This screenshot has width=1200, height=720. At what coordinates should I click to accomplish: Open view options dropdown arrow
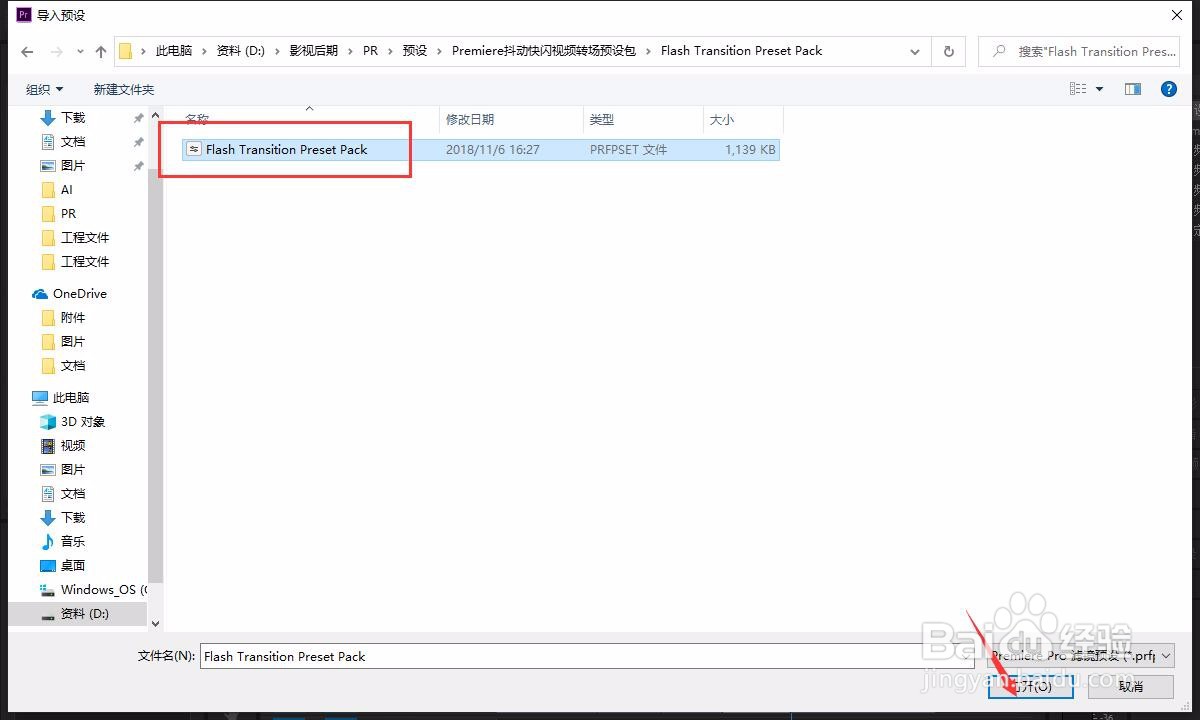coord(1099,89)
